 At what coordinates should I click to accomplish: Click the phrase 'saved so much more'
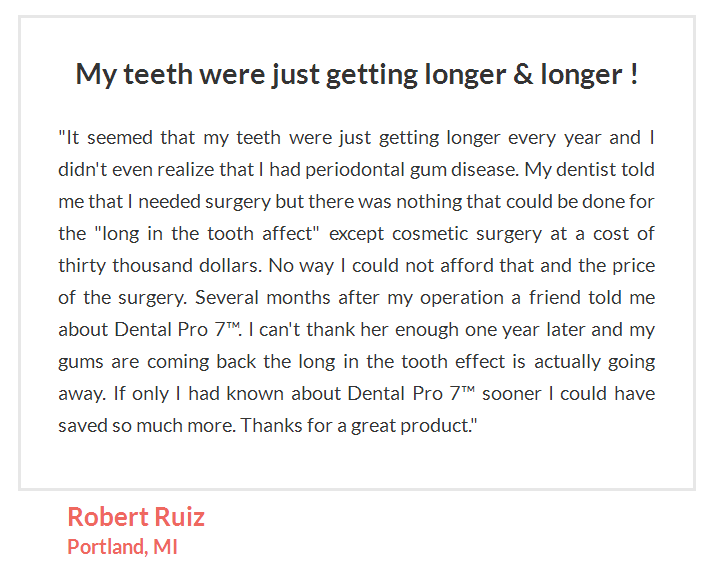coord(147,426)
